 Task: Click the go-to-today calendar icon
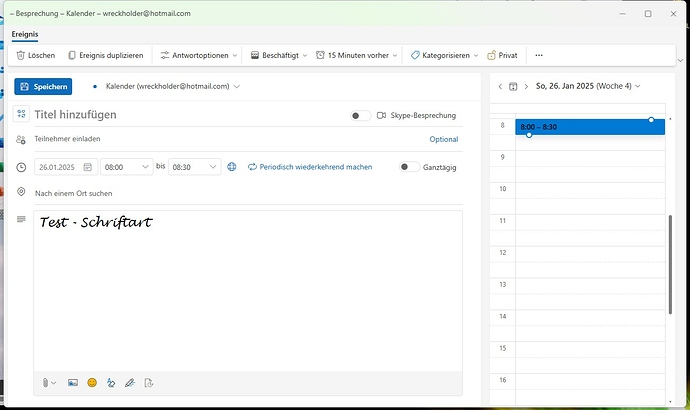(513, 87)
